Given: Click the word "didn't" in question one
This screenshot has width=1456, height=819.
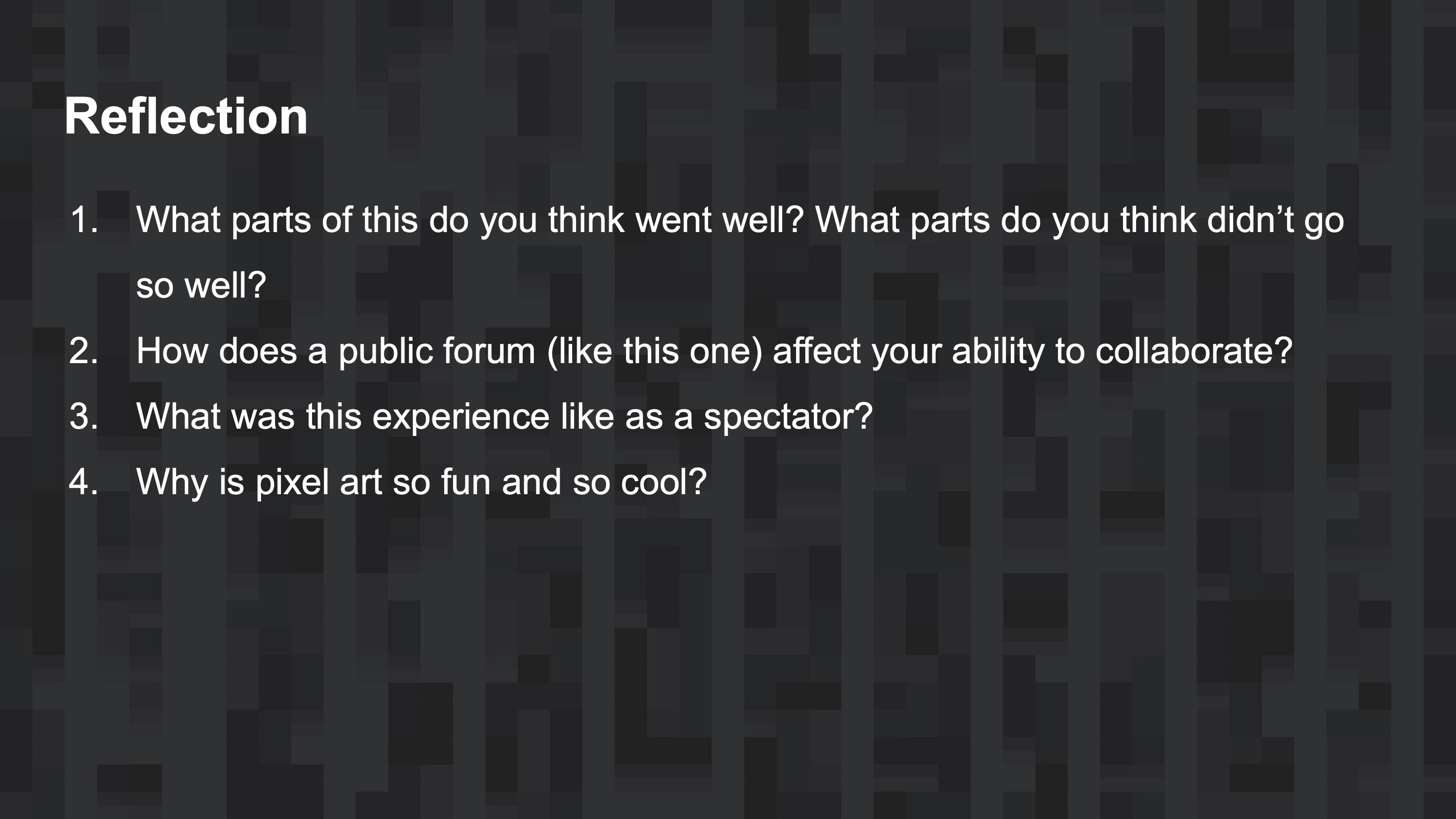Looking at the screenshot, I should [x=1250, y=219].
